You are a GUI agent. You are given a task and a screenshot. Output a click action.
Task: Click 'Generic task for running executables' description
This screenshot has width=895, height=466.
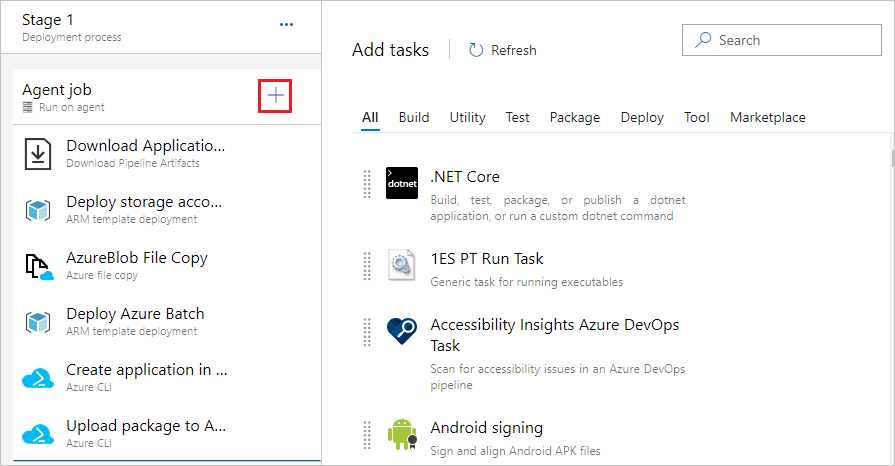[x=527, y=282]
